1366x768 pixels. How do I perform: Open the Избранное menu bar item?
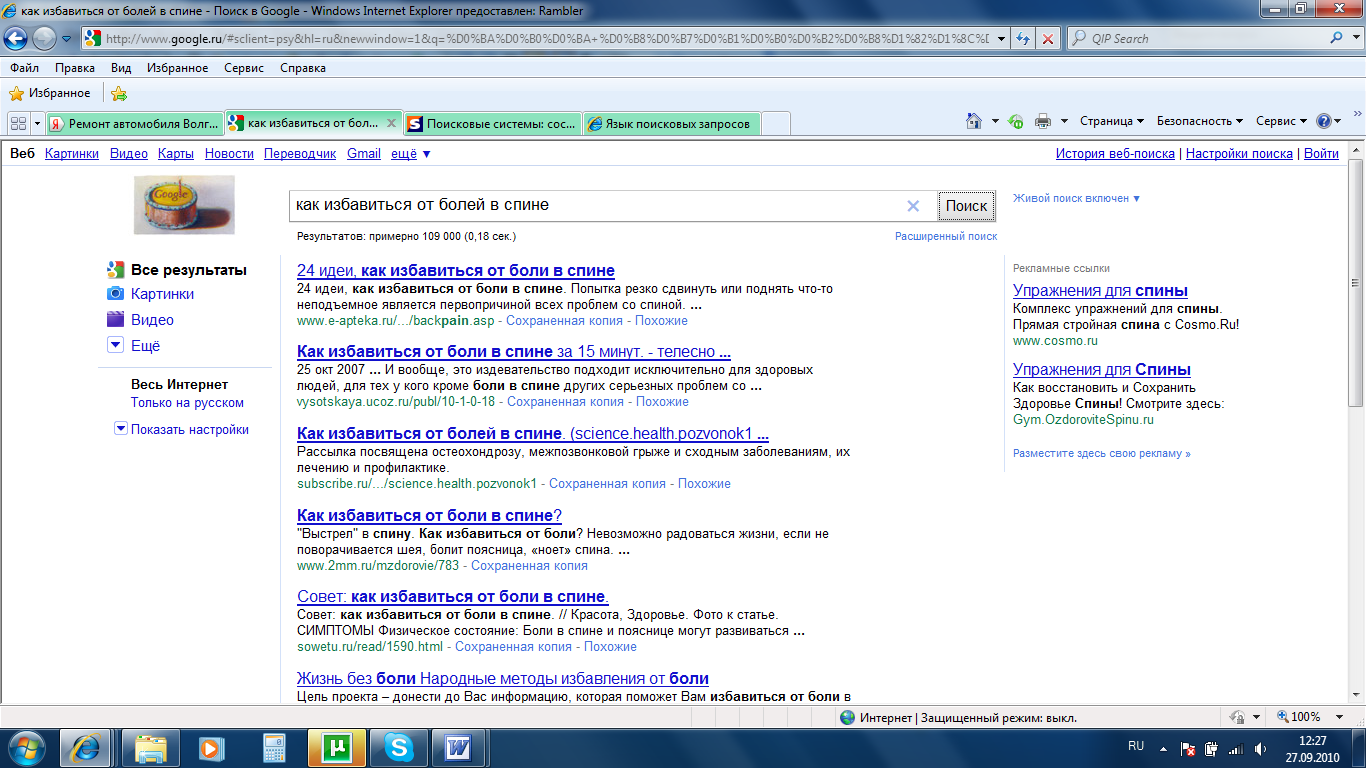(177, 68)
